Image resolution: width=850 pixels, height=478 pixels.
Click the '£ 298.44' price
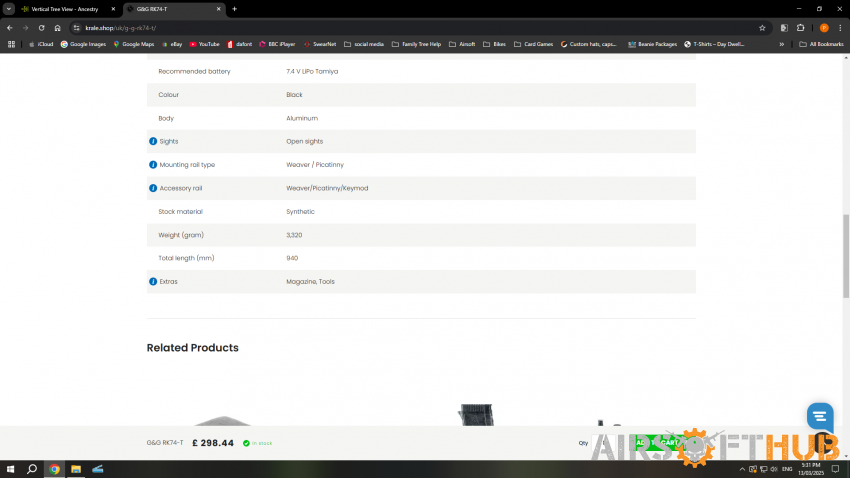tap(213, 443)
